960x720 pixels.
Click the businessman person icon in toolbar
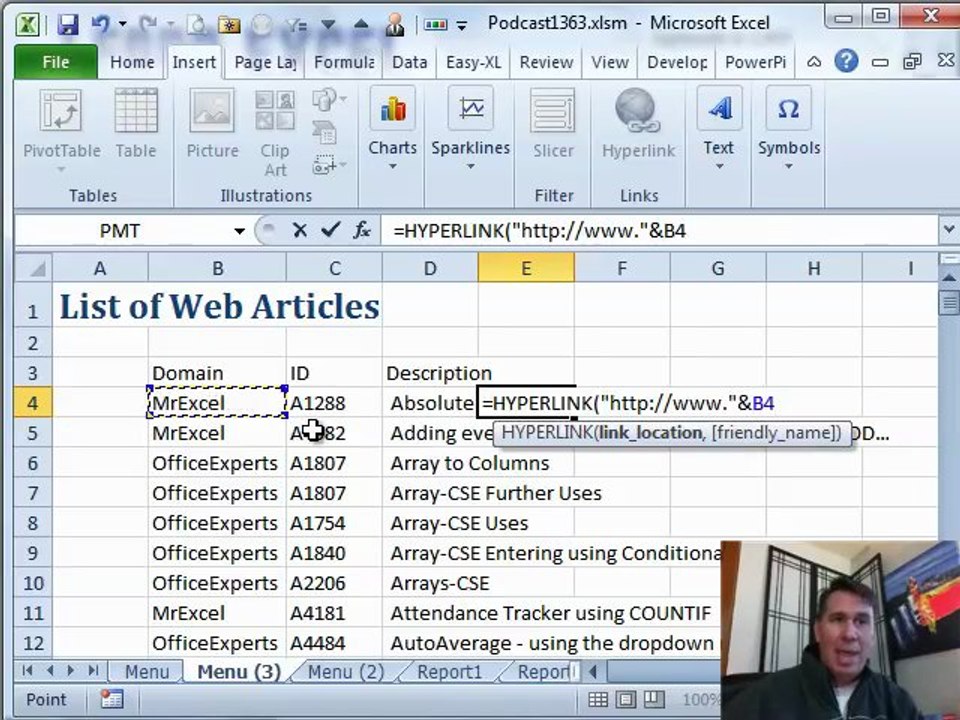395,24
